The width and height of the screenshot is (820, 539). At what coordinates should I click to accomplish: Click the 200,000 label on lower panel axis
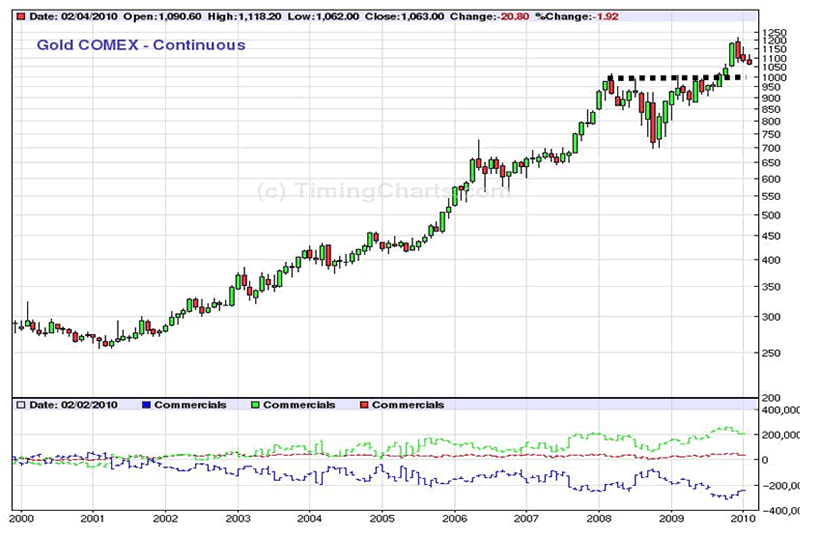[x=780, y=435]
